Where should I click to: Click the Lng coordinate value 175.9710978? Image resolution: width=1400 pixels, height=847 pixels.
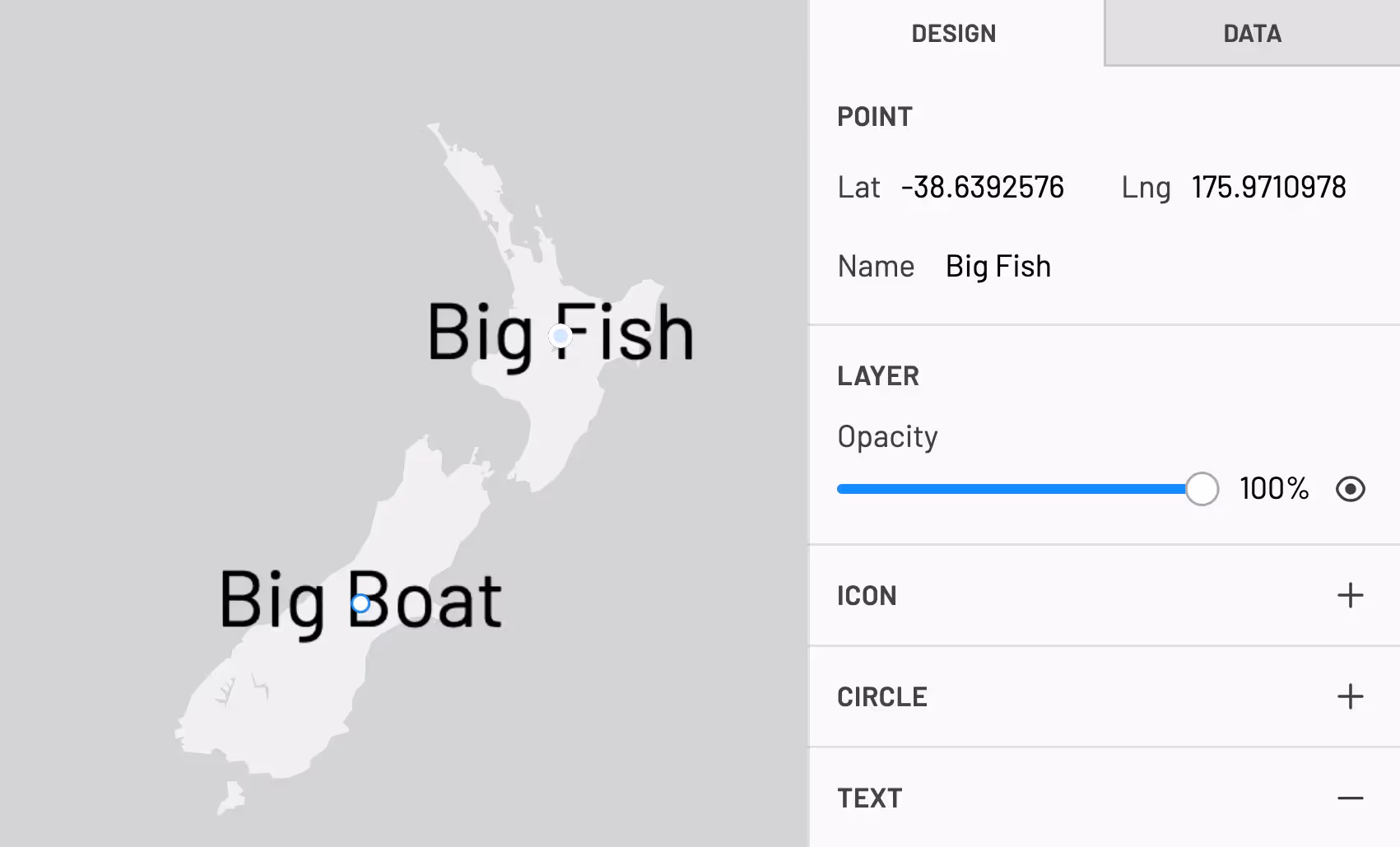(x=1269, y=187)
